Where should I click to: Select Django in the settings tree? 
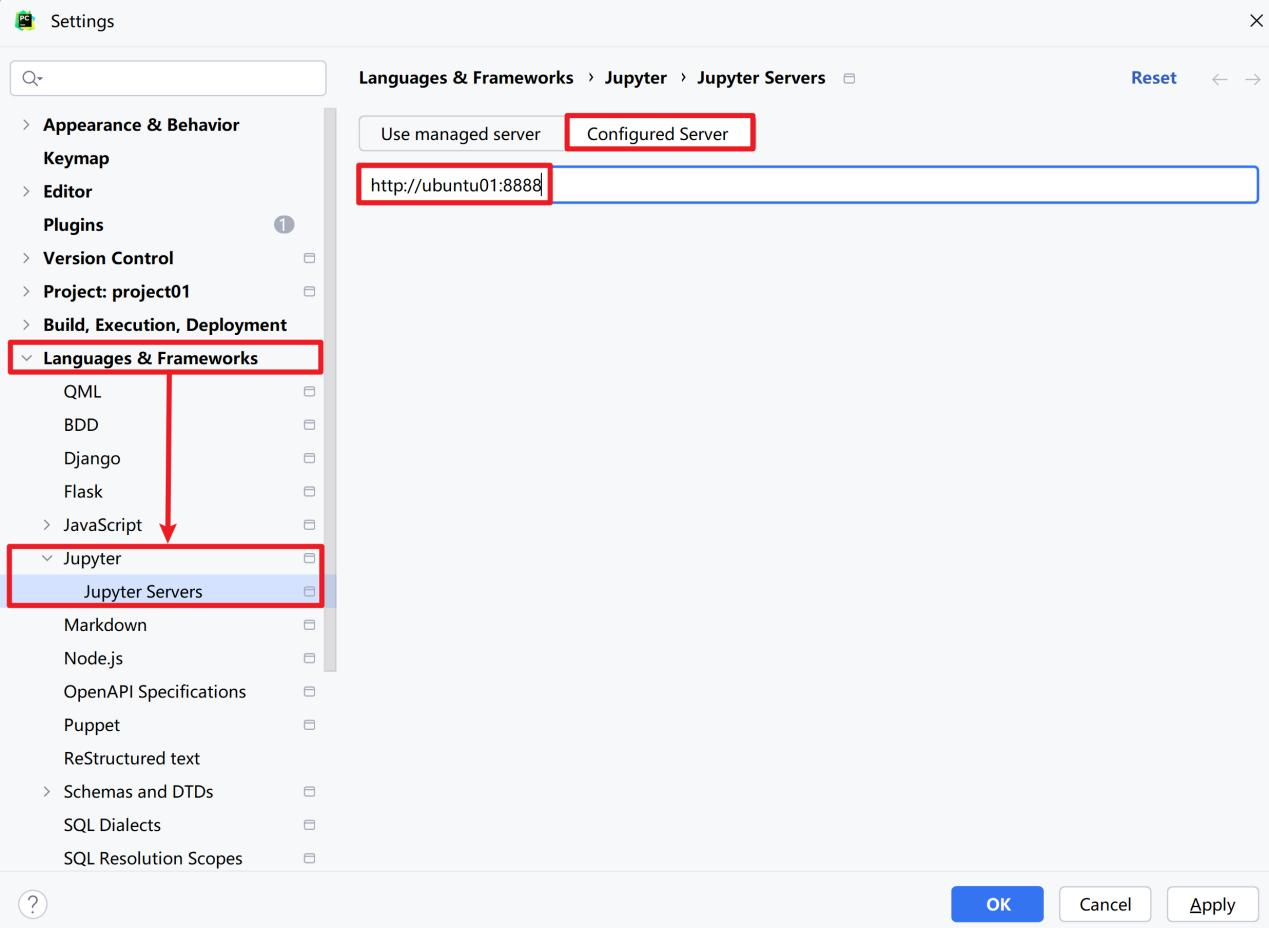coord(92,458)
